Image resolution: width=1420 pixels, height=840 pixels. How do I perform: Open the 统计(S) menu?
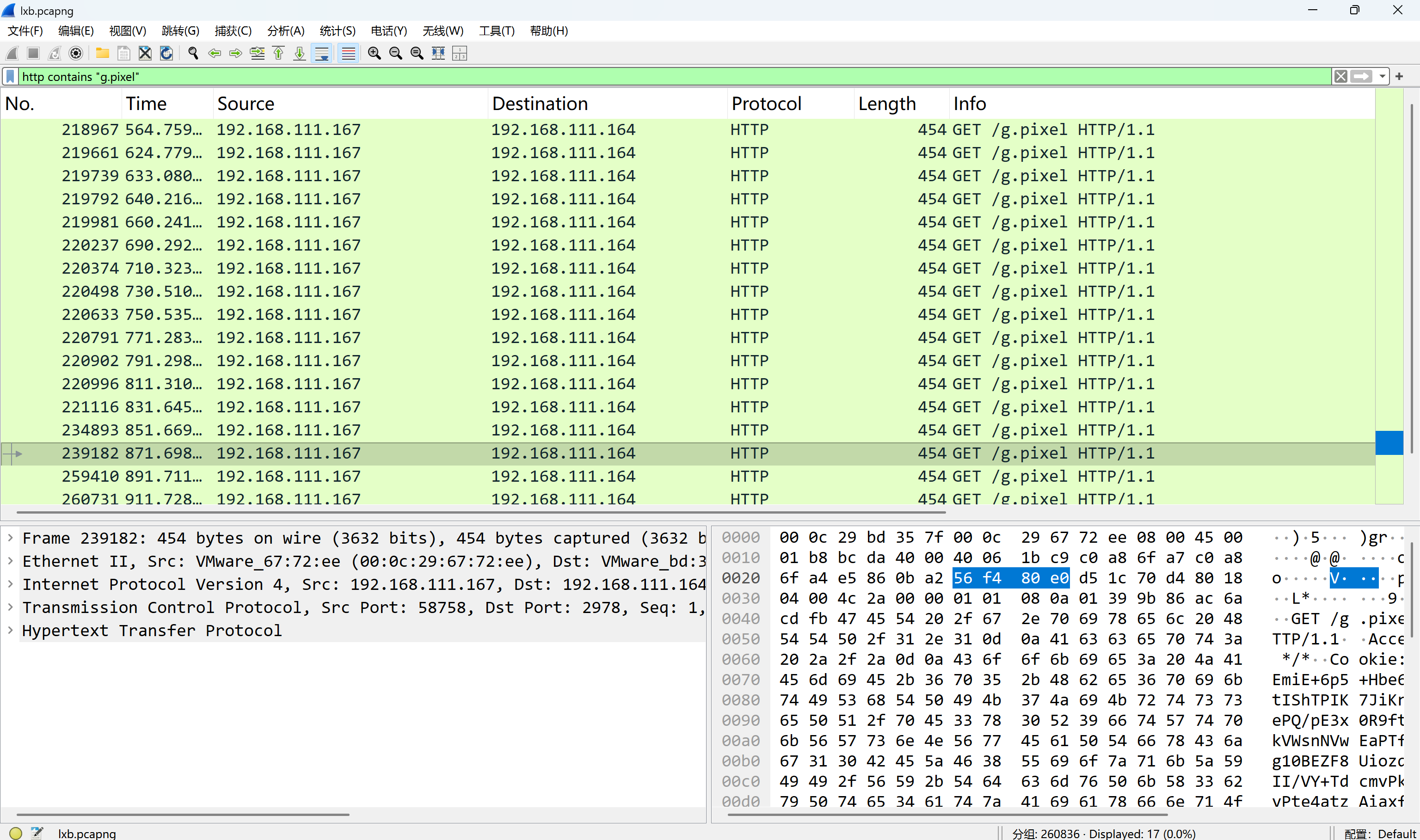pyautogui.click(x=338, y=31)
